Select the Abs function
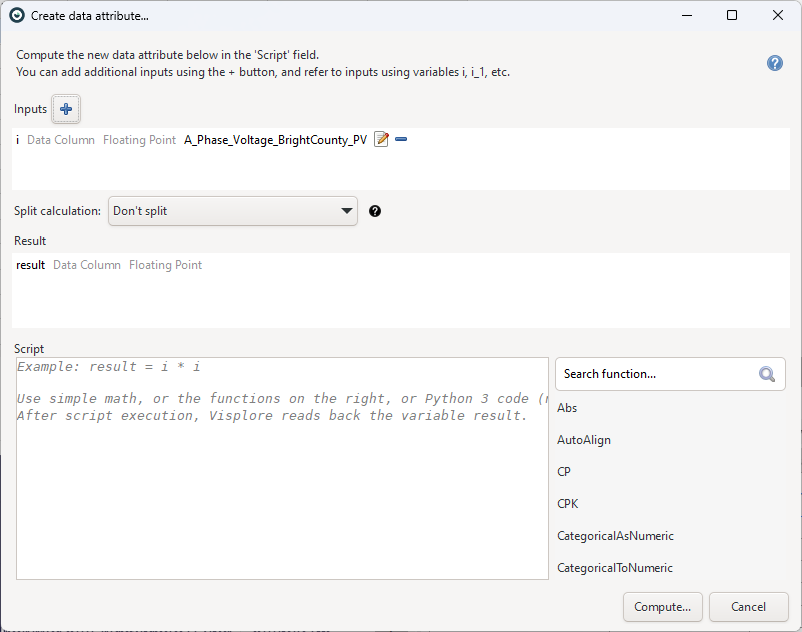Screen dimensions: 802x632 pyautogui.click(x=567, y=408)
